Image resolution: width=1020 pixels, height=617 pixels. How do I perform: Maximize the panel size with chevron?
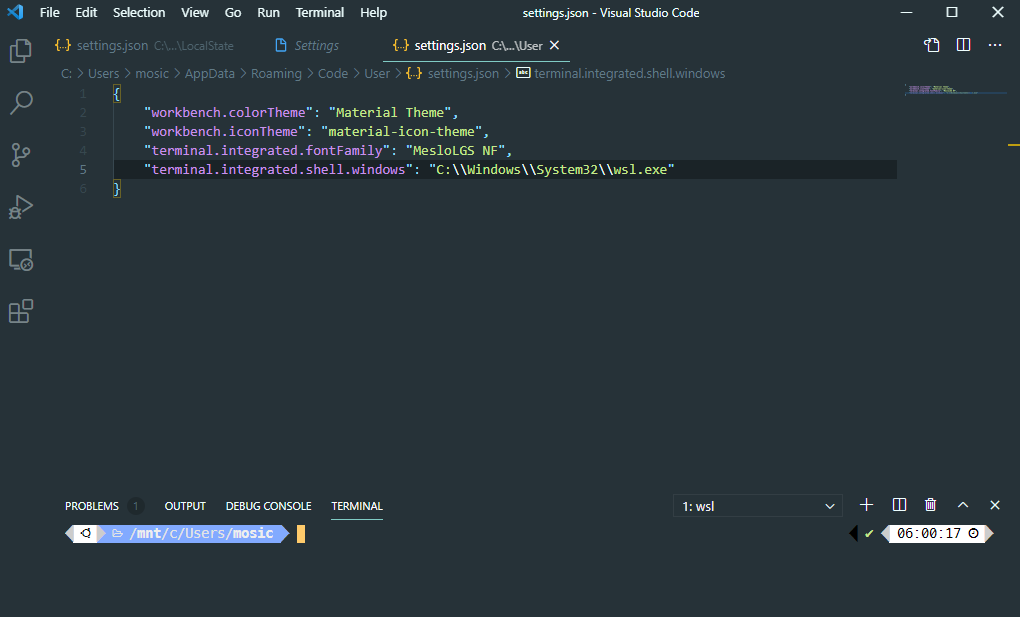(963, 505)
